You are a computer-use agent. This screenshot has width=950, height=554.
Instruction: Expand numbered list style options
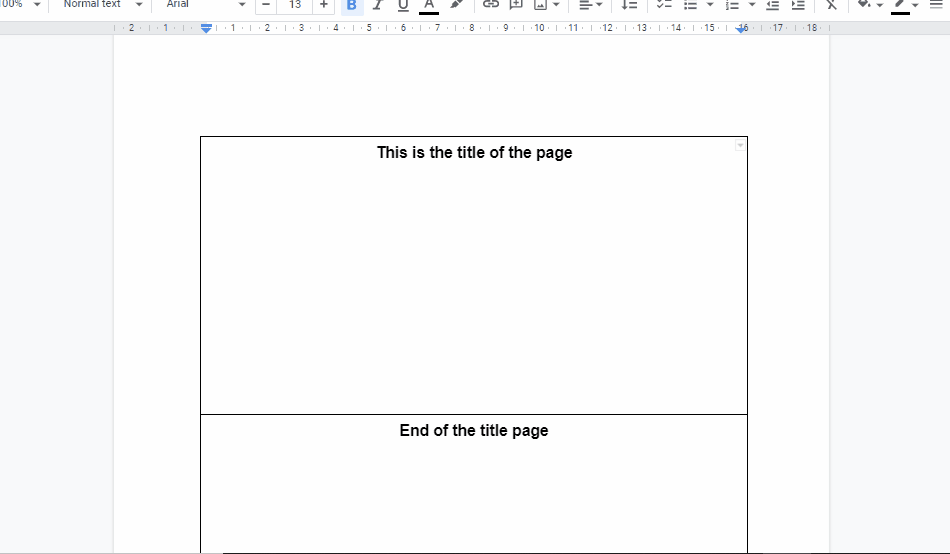[x=752, y=5]
